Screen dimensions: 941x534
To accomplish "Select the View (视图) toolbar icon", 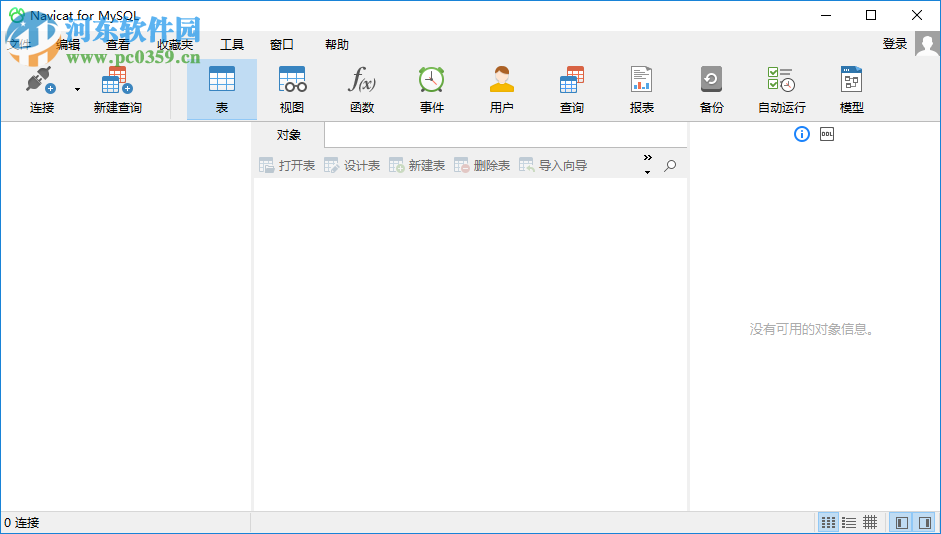I will tap(292, 79).
